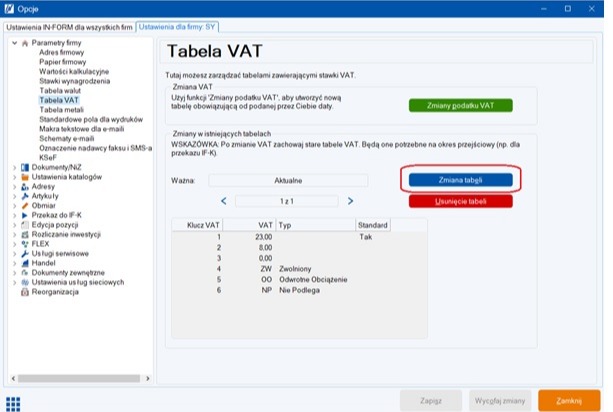This screenshot has width=613, height=412.
Task: Click the Ustawienia katalogów folder icon
Action: 25,177
